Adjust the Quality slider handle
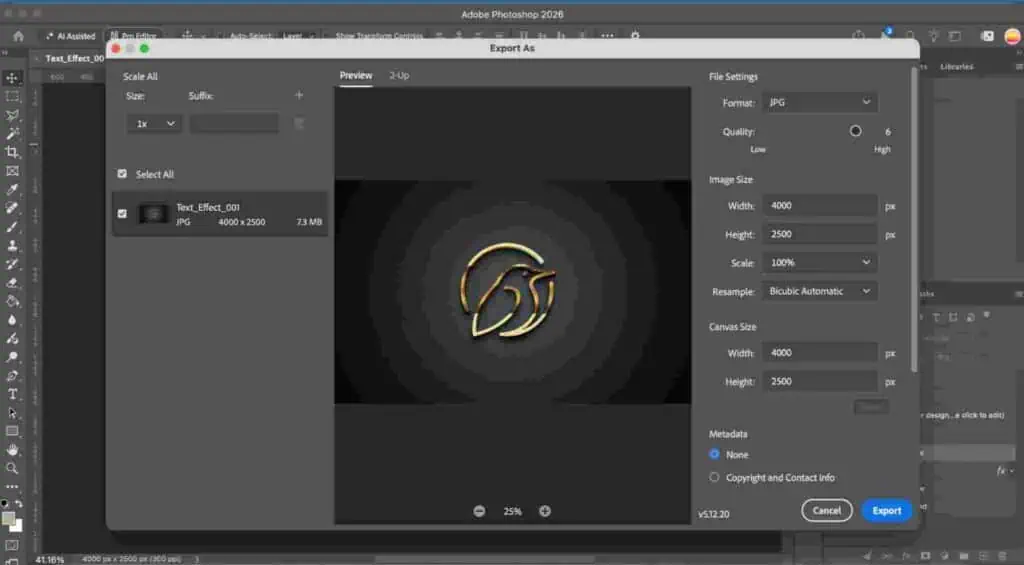1024x565 pixels. pyautogui.click(x=856, y=131)
